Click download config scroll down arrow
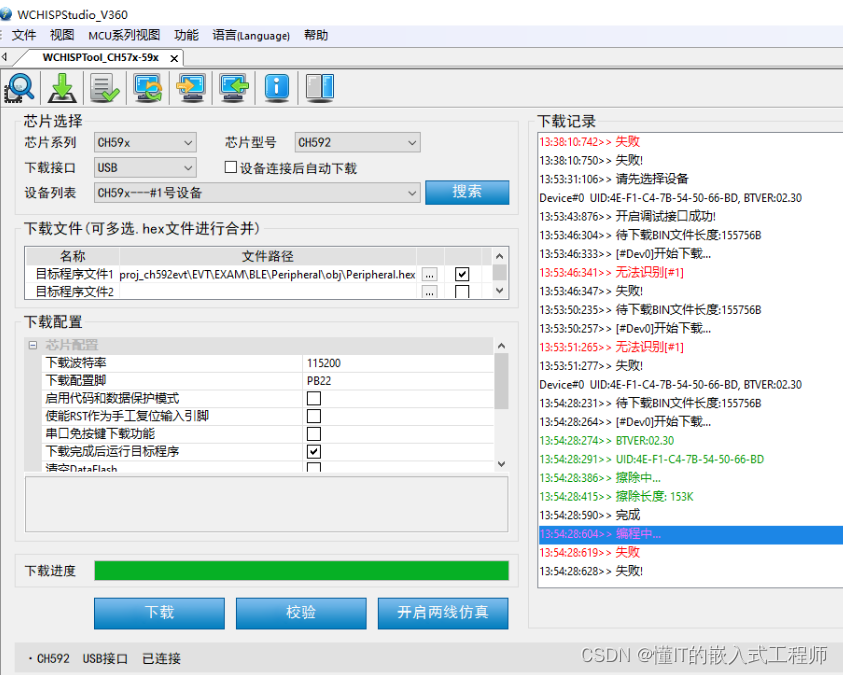 coord(501,464)
